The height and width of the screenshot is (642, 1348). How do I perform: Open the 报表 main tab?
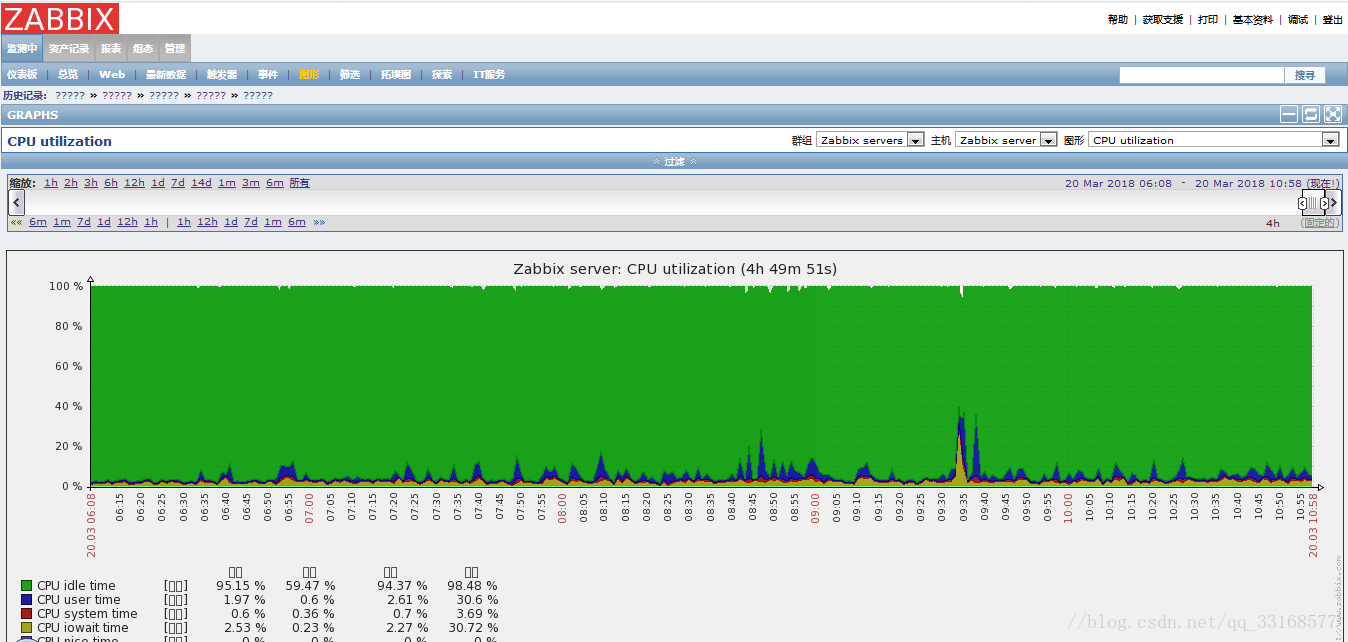[x=111, y=48]
